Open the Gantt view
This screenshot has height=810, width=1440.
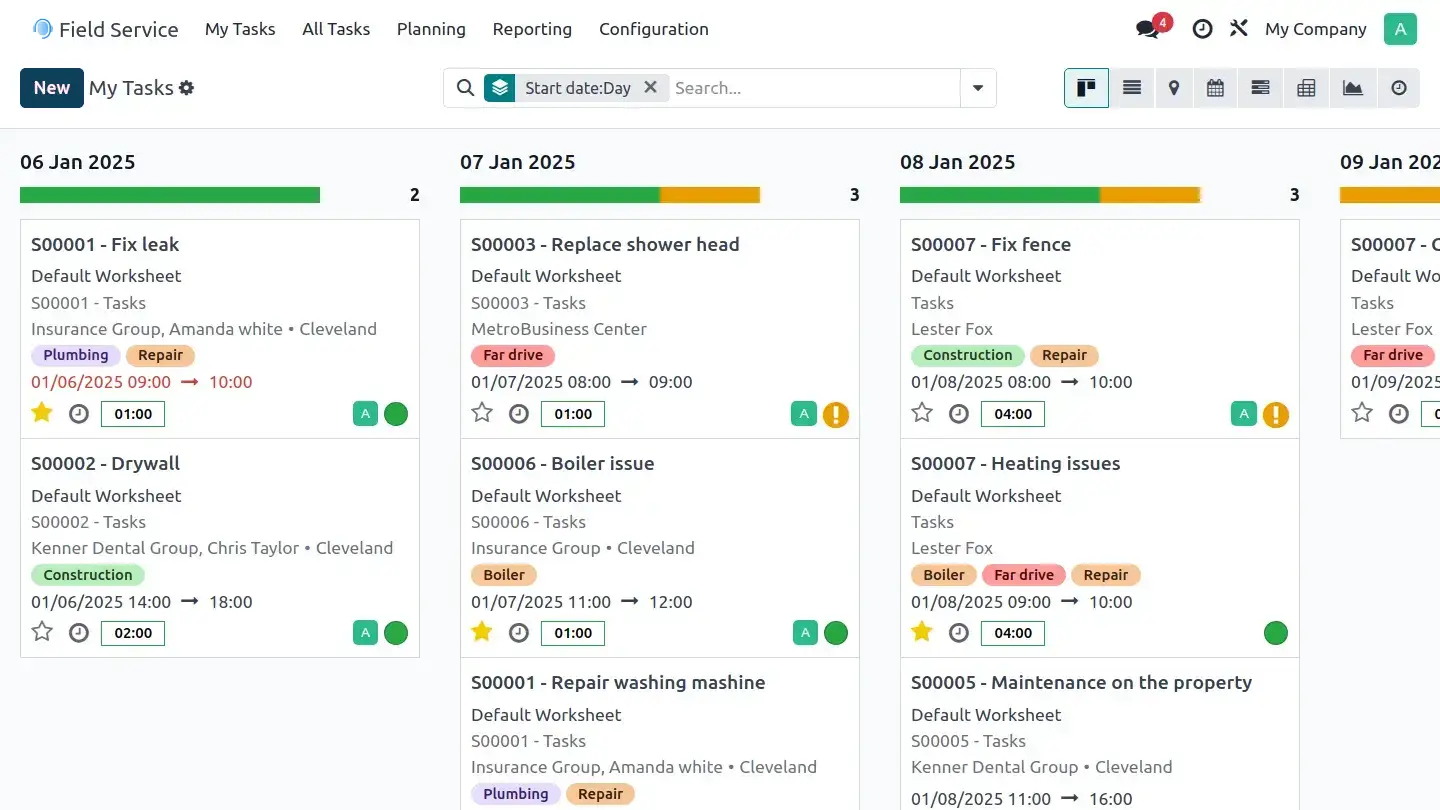click(1260, 88)
